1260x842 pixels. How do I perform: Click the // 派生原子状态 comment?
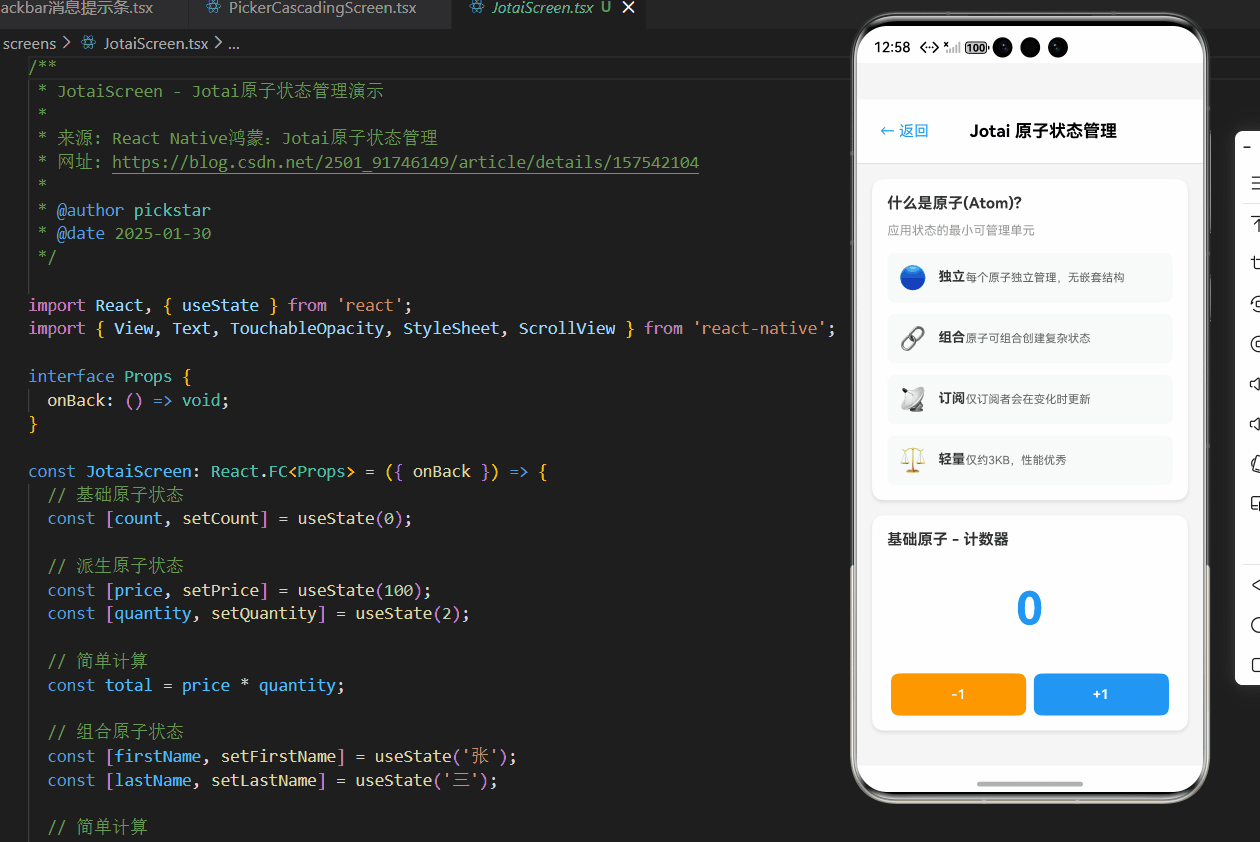click(x=115, y=566)
